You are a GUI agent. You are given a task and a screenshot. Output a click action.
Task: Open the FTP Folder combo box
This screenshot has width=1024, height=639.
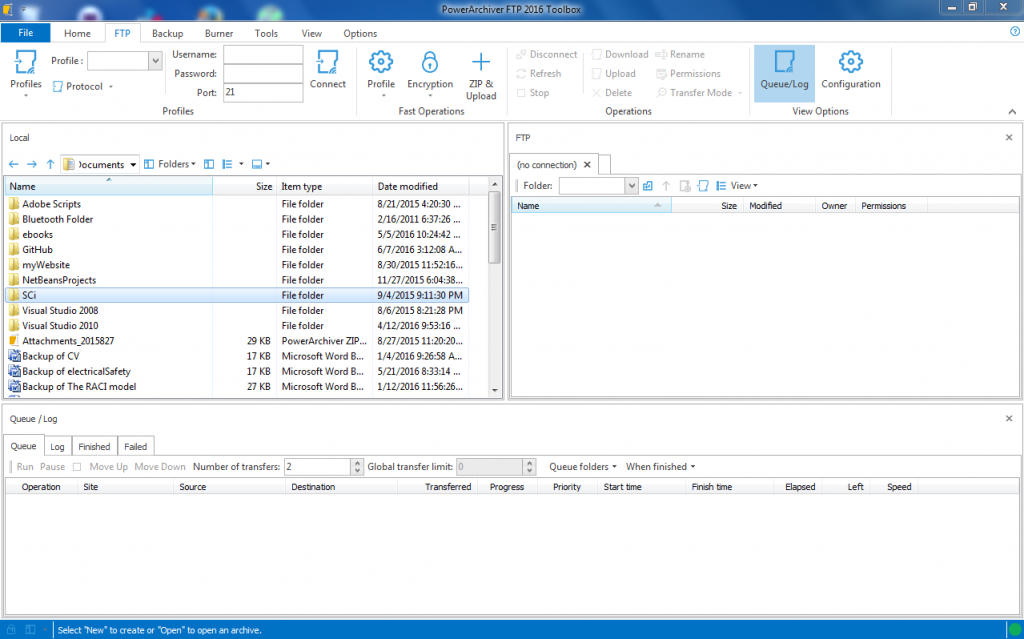click(x=632, y=186)
